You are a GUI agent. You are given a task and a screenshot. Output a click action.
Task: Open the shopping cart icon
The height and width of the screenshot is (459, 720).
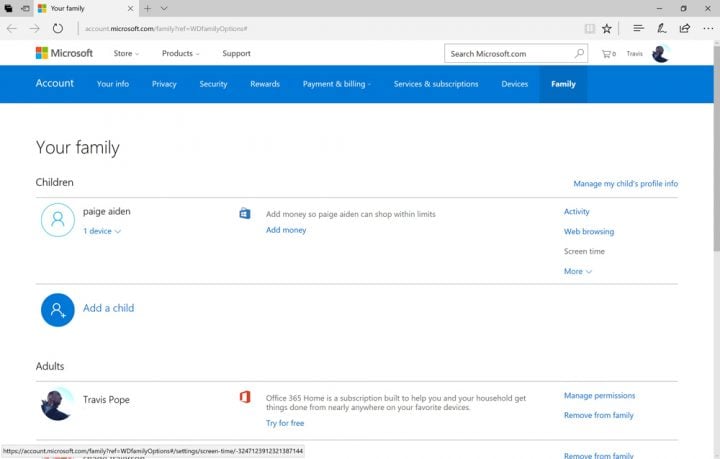click(x=609, y=54)
